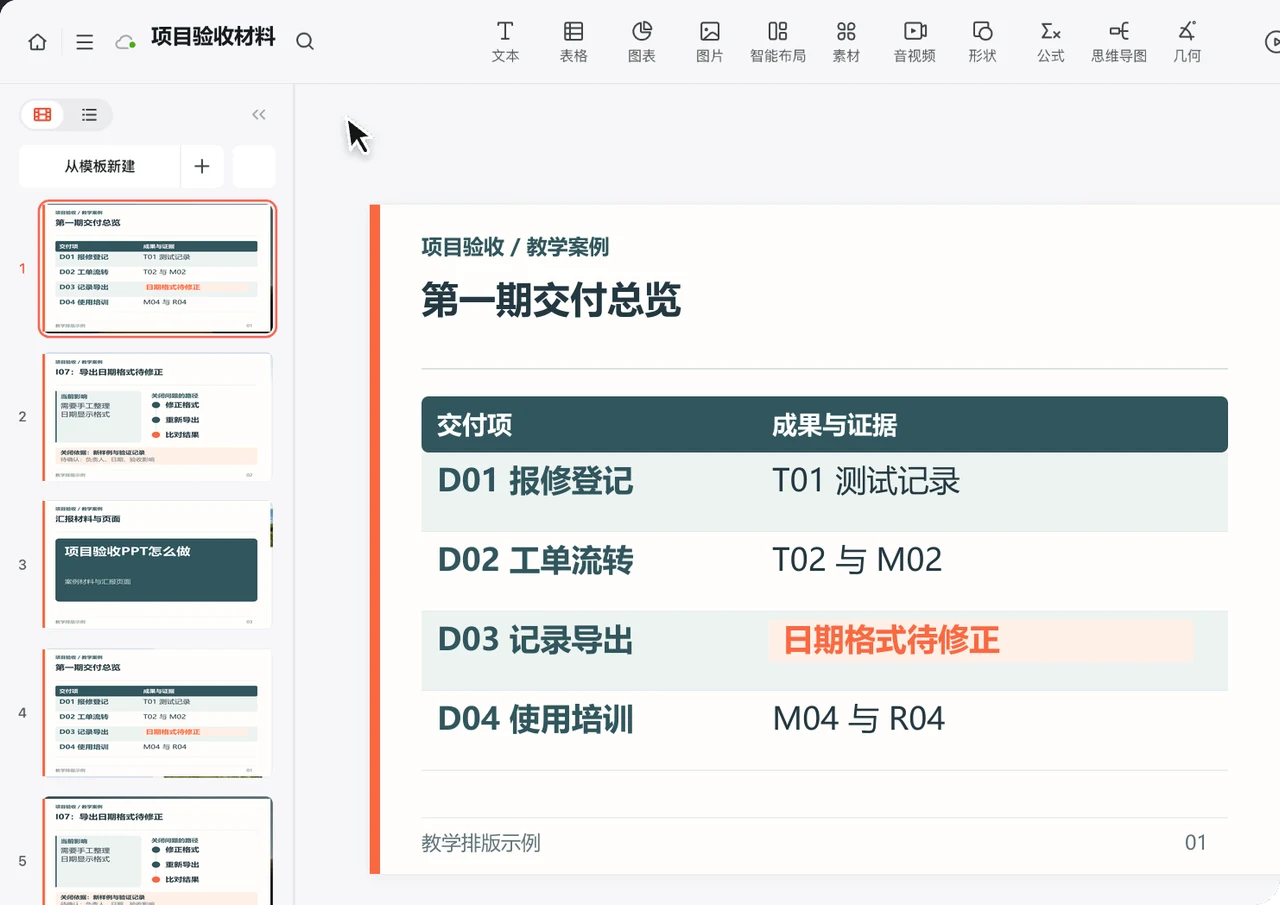Insert a formula with 公式

click(1051, 42)
